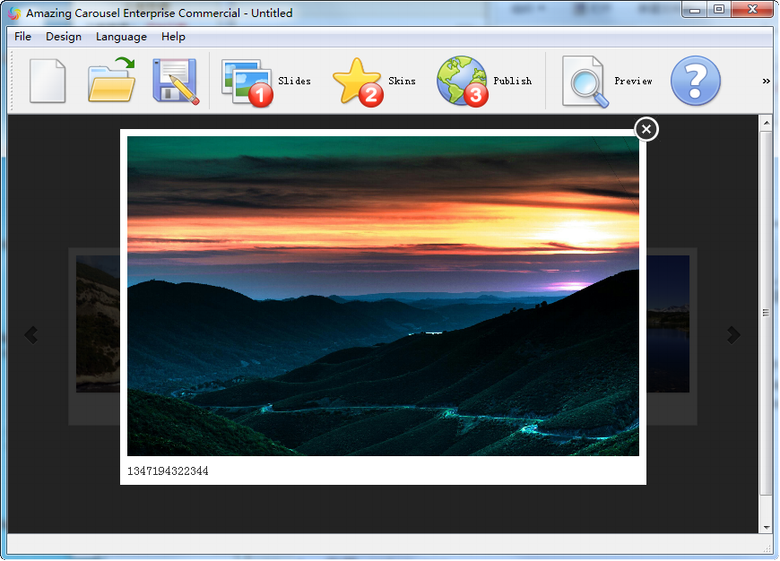
Task: Click scrollbar down arrow
Action: tap(766, 525)
